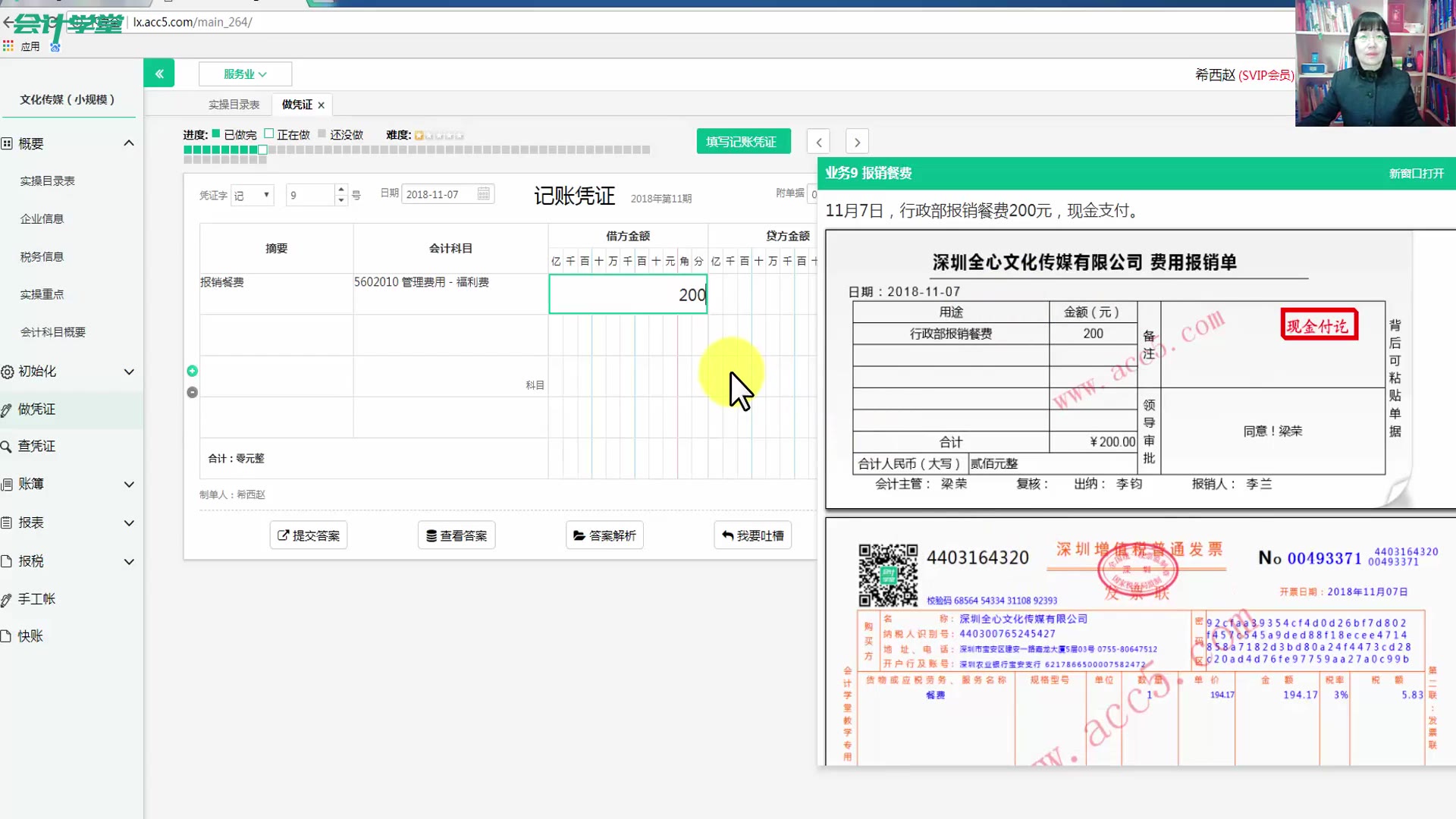
Task: Click the minus icon to delete voucher row
Action: tap(192, 392)
